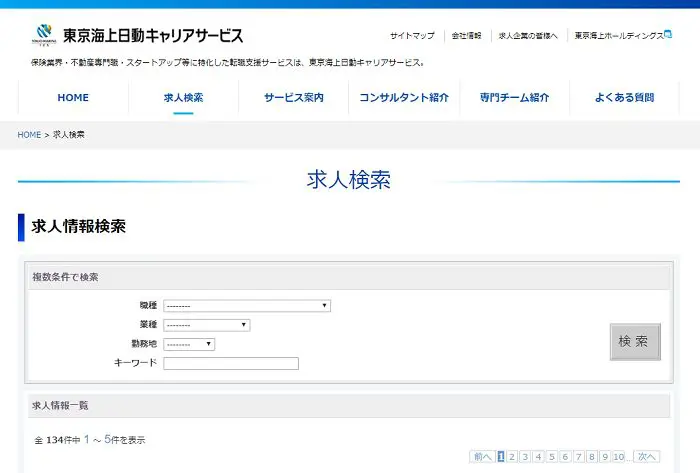Open the 専門チーム紹介 navigation tab

(x=514, y=97)
